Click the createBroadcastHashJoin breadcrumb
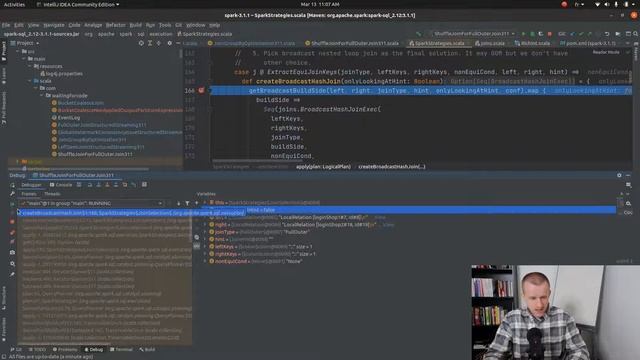 coord(392,167)
